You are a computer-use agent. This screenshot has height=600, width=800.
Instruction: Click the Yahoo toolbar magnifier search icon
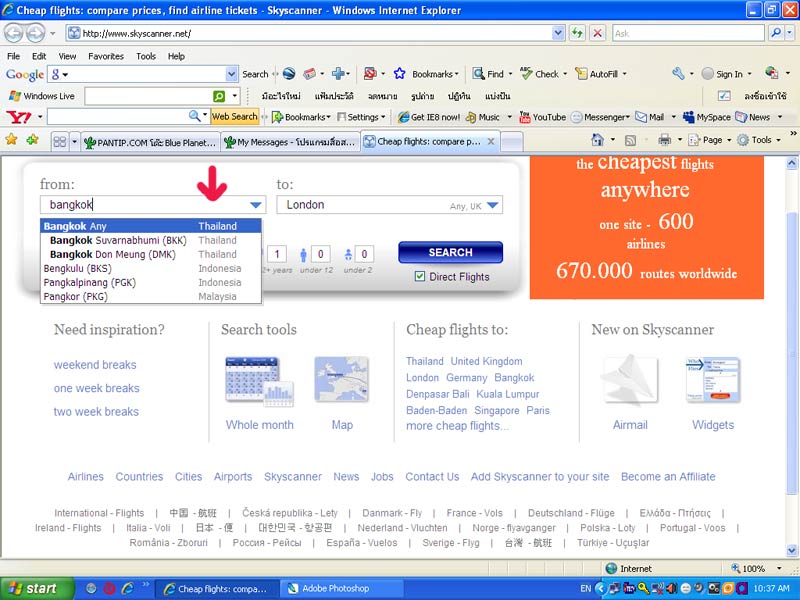(194, 116)
